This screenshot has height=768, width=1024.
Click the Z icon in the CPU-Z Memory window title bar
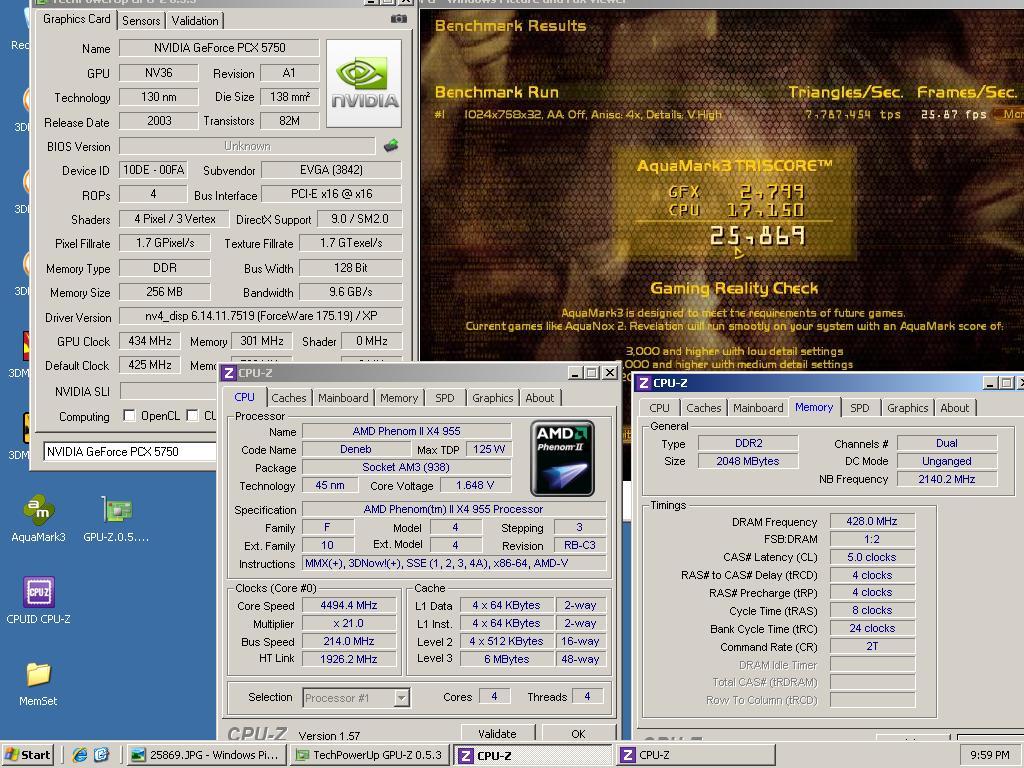(644, 383)
